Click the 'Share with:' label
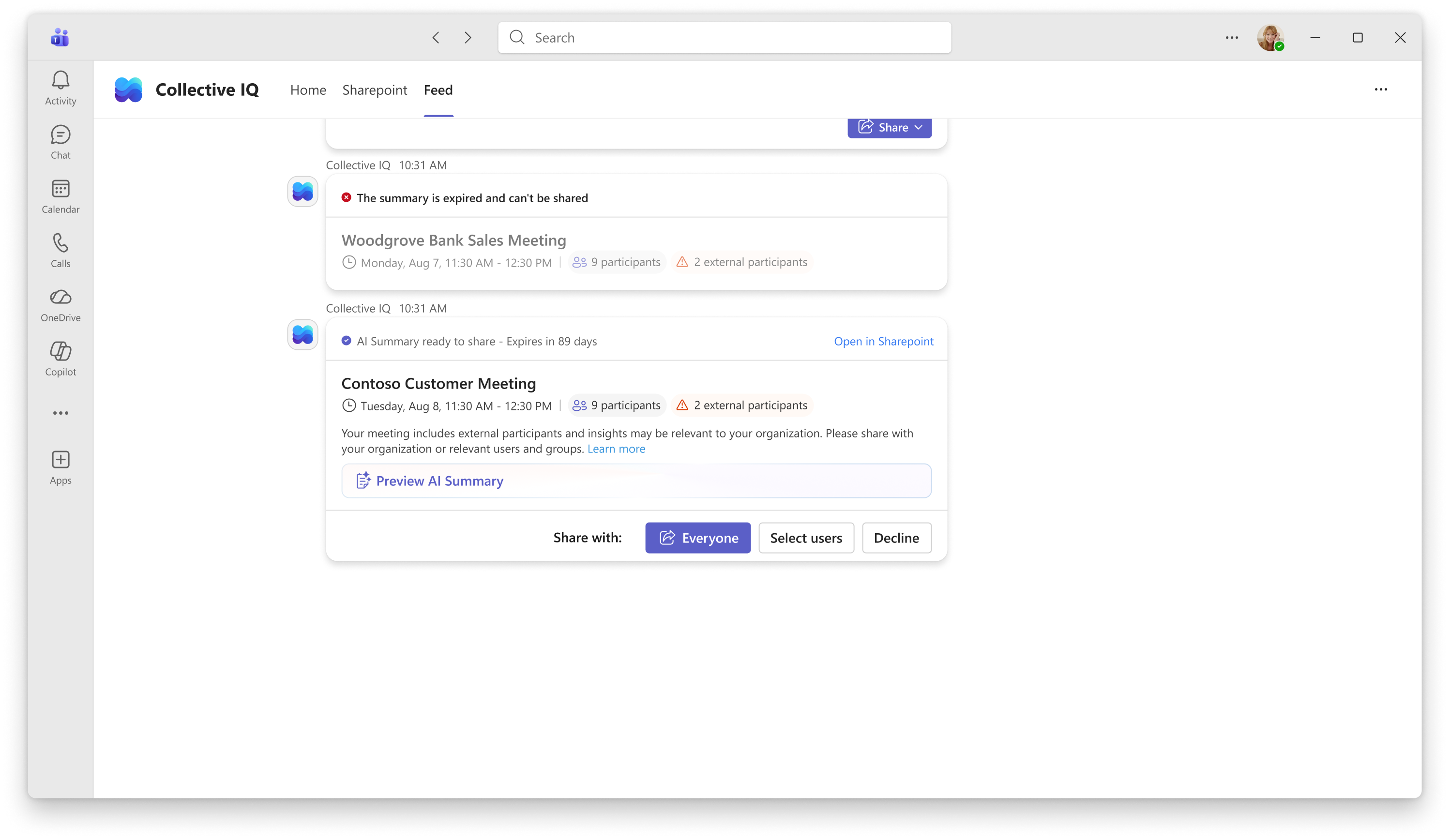Screen dimensions: 1450x840 (588, 538)
